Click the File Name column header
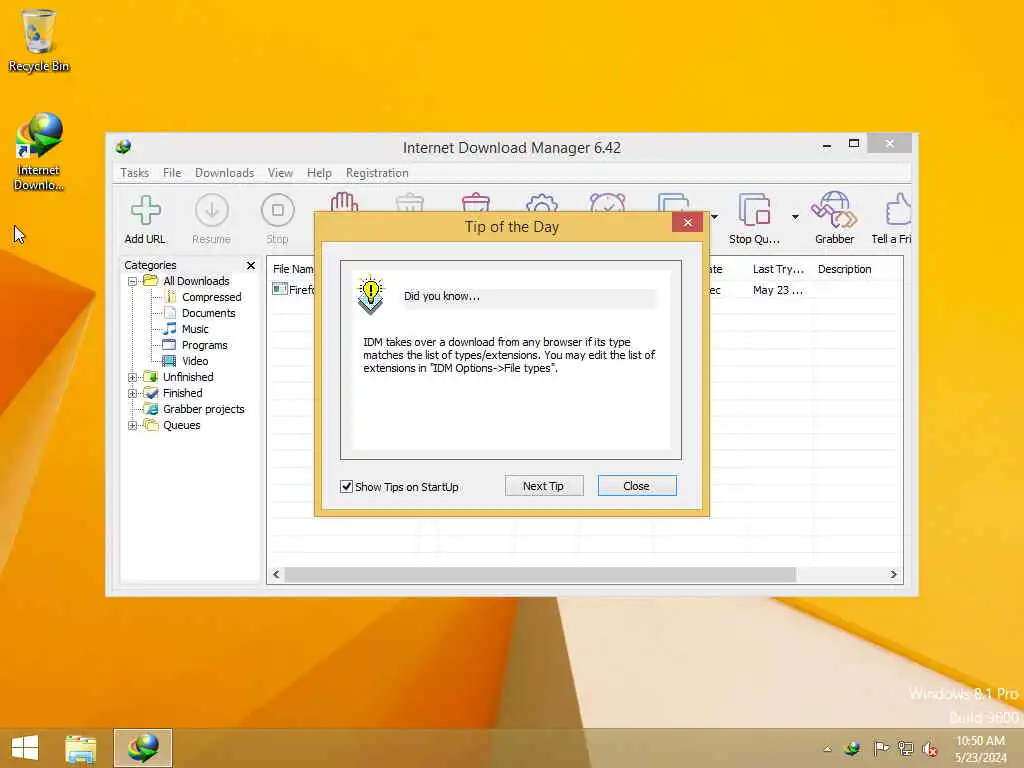Viewport: 1024px width, 768px height. click(x=293, y=269)
